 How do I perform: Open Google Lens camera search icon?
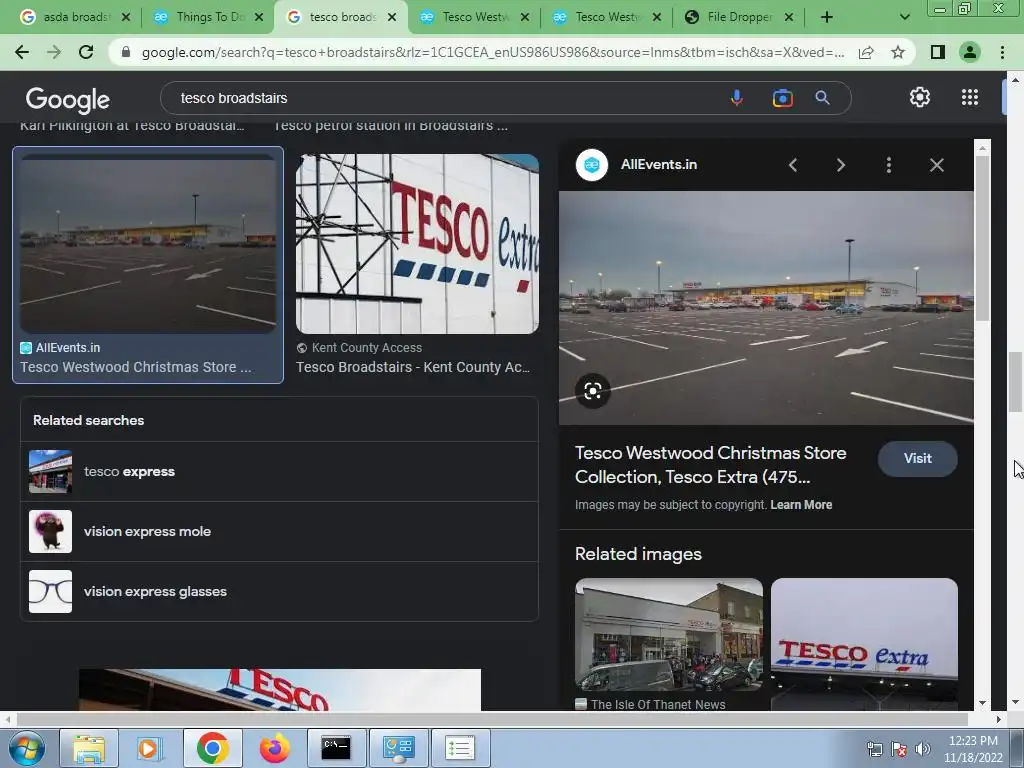coord(782,98)
